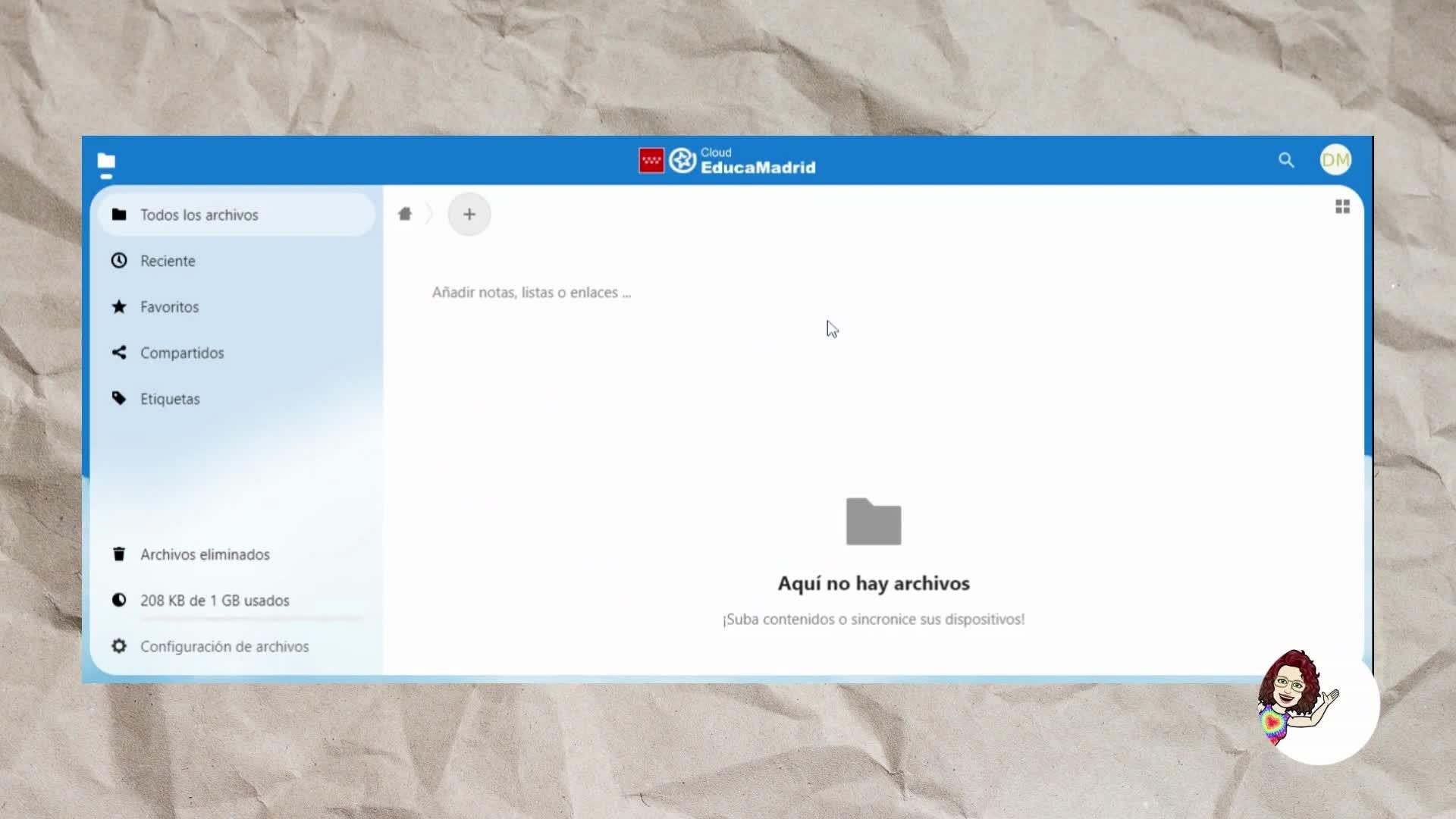
Task: Toggle grid view layout
Action: (1342, 206)
